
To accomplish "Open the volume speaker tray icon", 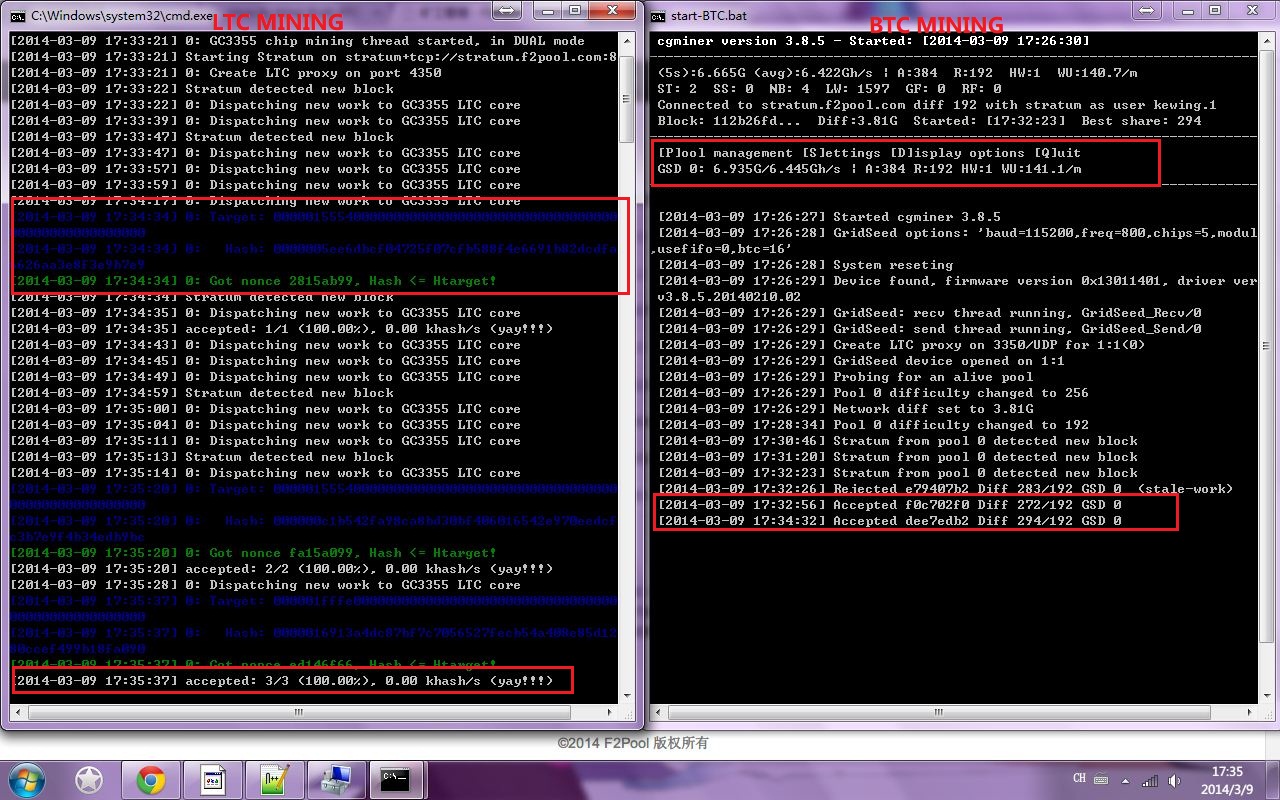I will 1174,780.
